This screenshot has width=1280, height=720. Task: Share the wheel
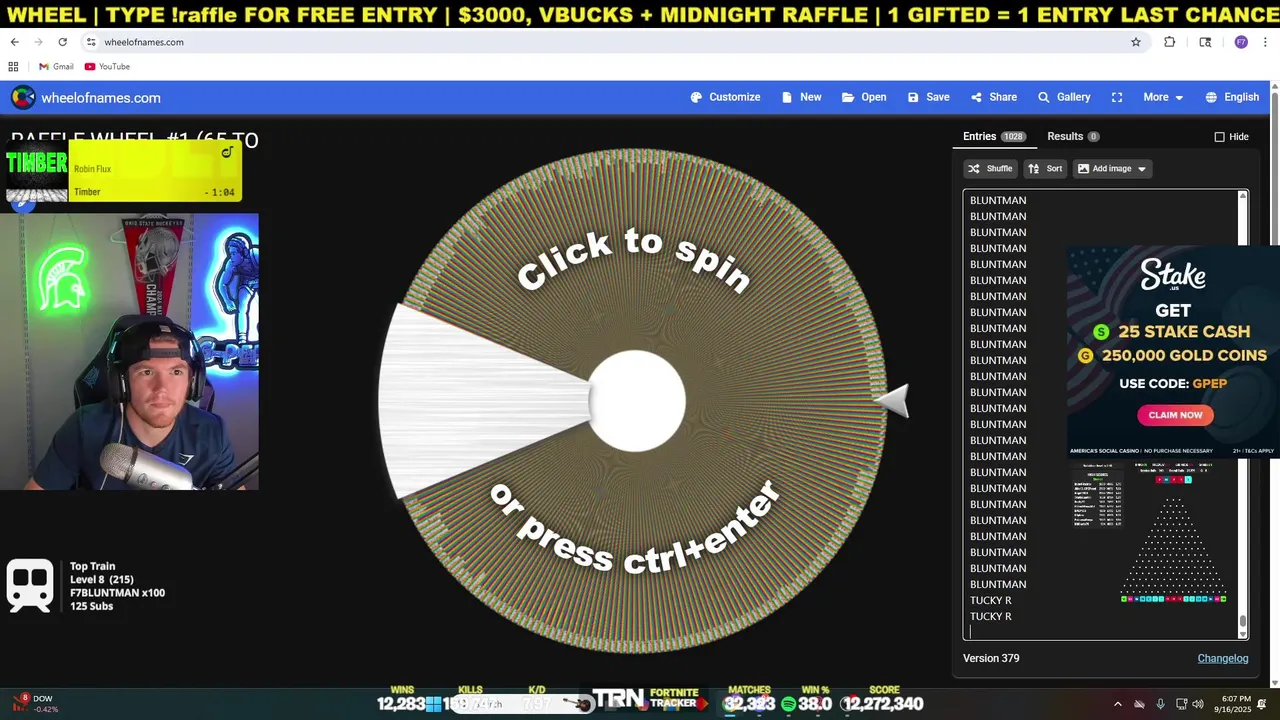[993, 97]
